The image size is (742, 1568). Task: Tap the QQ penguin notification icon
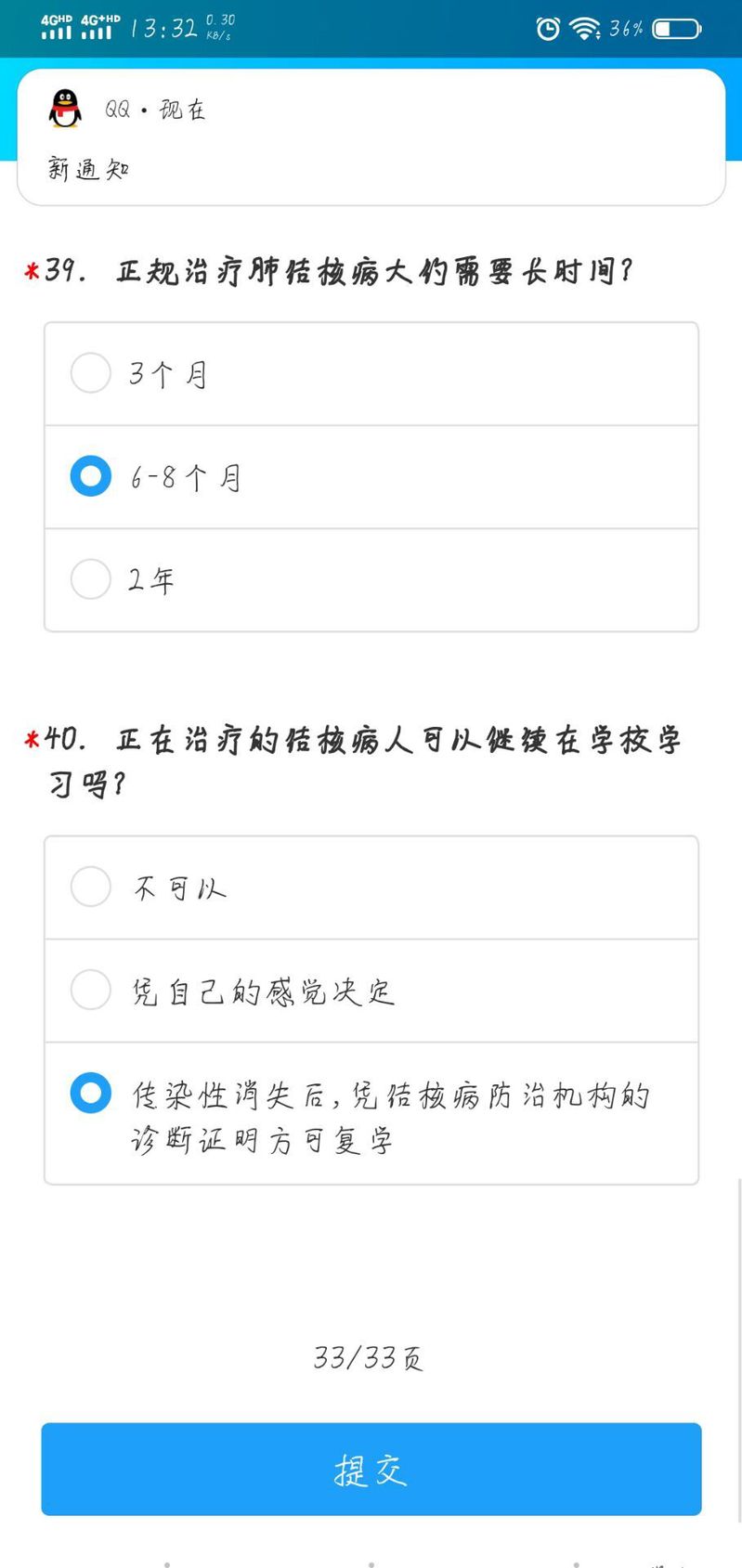tap(64, 109)
